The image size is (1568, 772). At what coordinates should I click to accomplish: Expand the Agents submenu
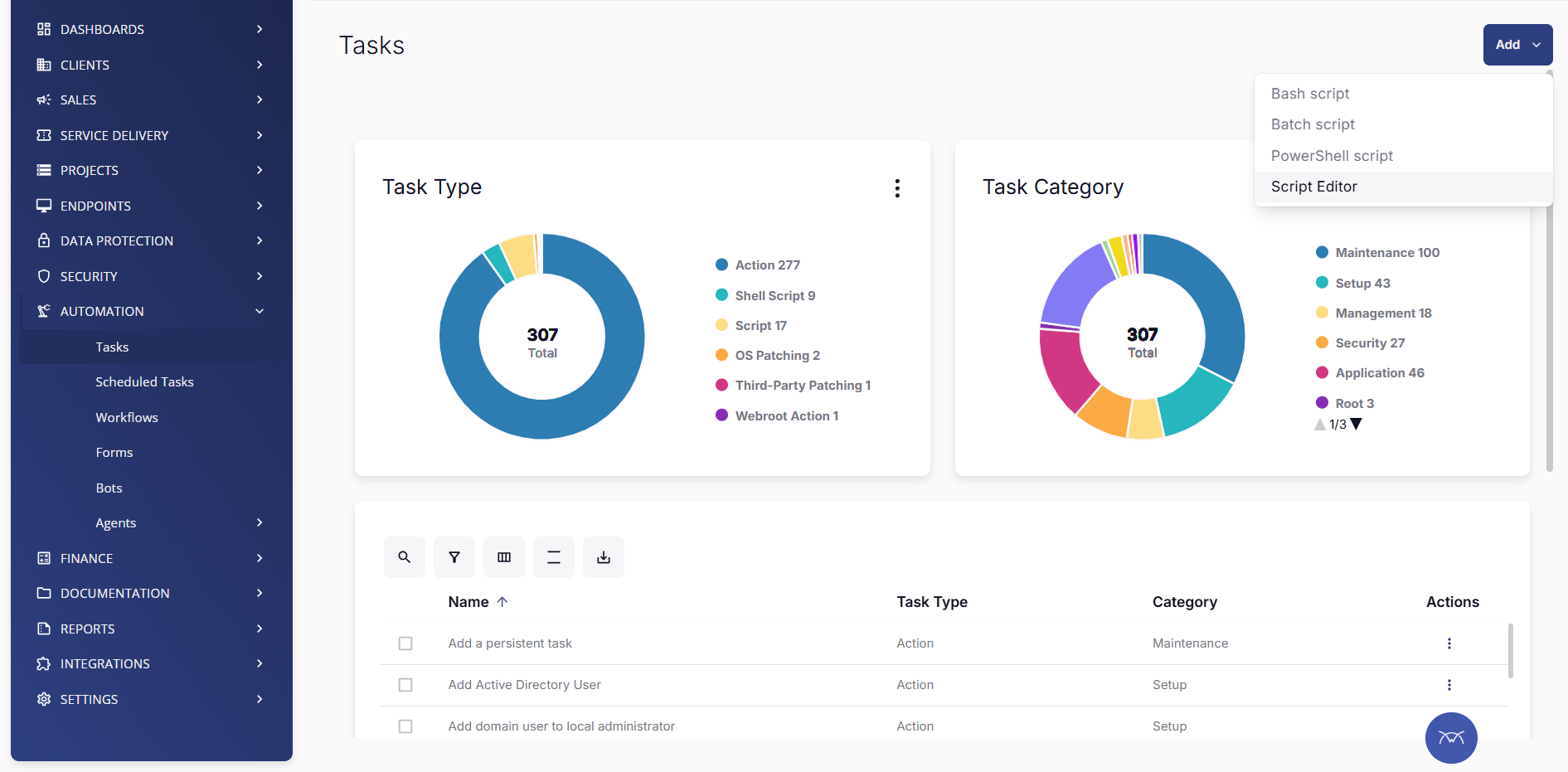point(260,522)
